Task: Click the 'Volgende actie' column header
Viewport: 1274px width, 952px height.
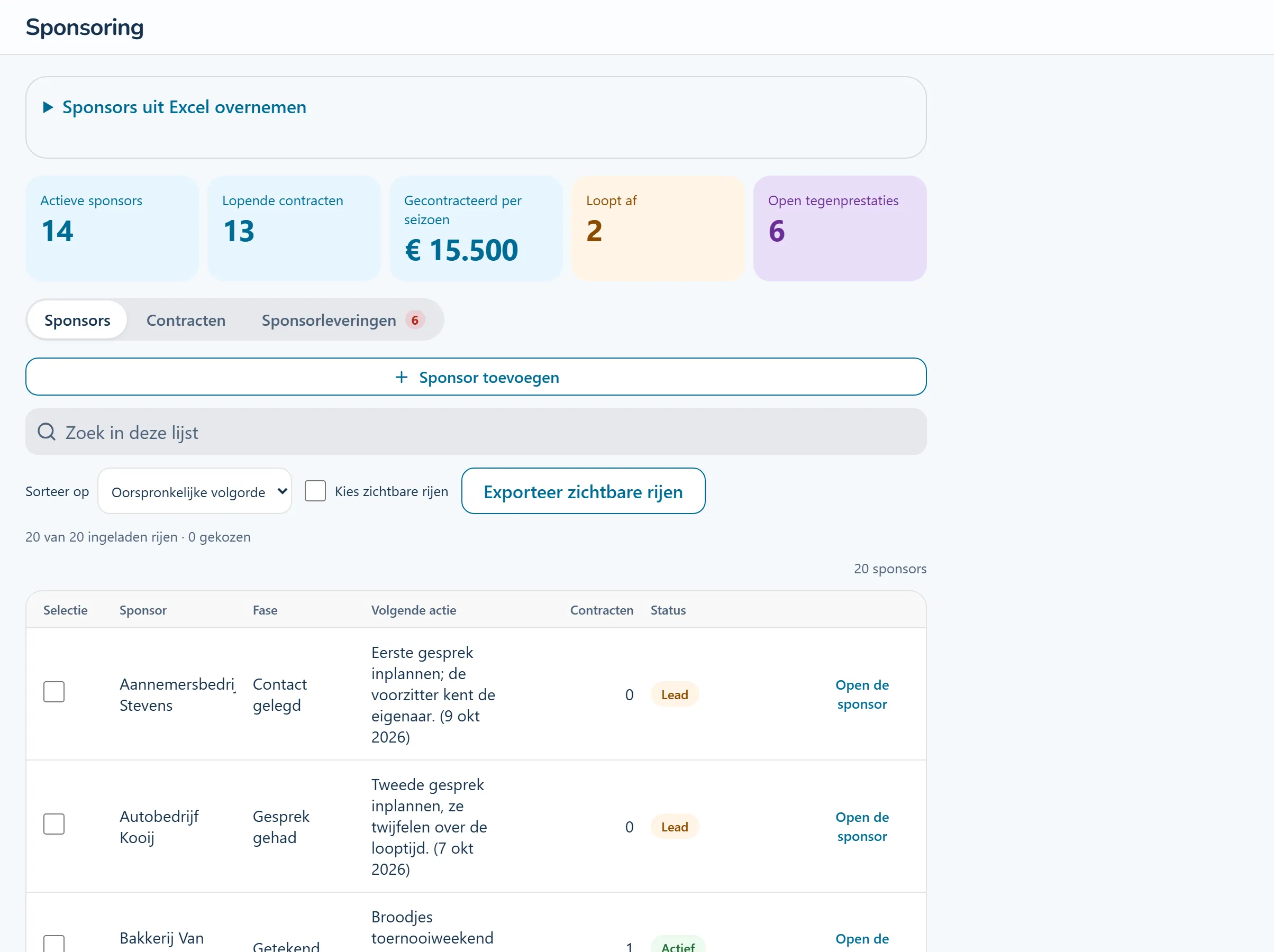Action: pos(414,610)
